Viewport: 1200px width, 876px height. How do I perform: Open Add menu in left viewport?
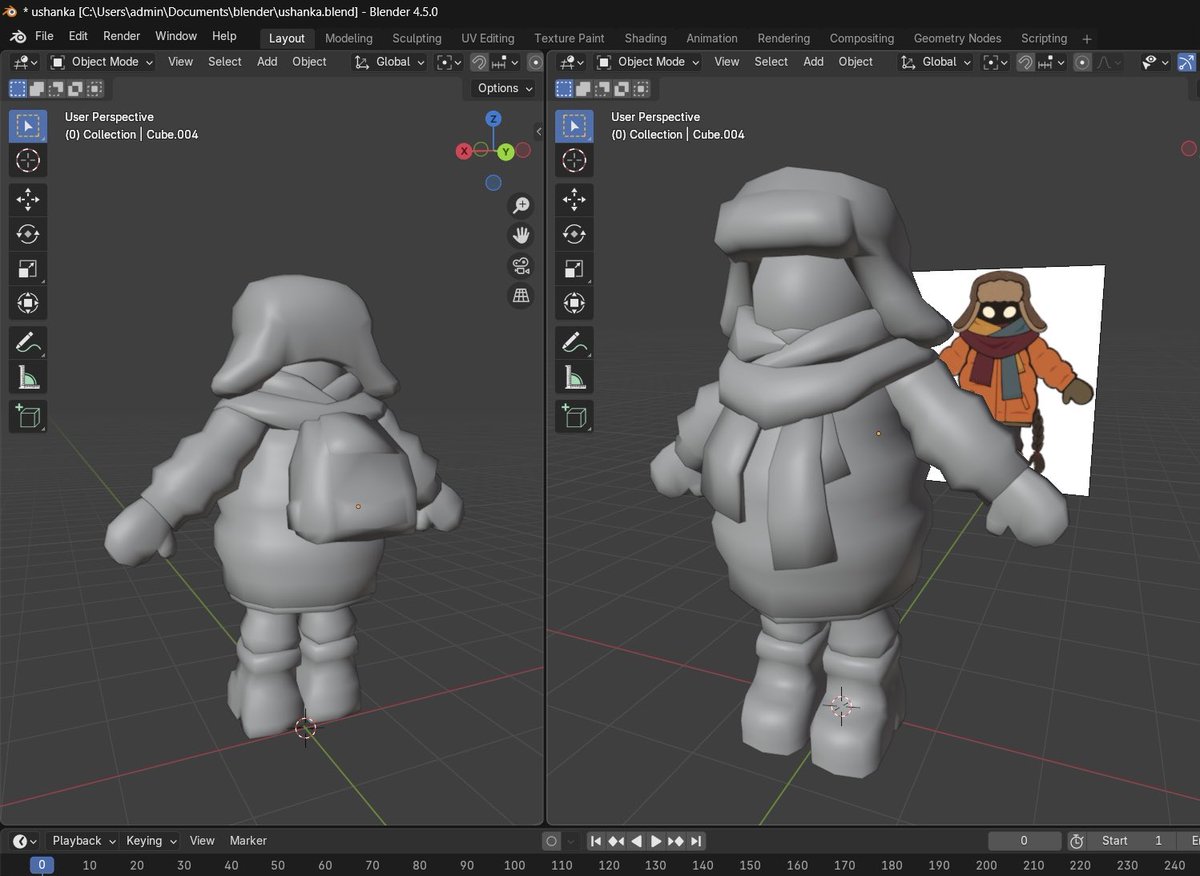[x=267, y=62]
